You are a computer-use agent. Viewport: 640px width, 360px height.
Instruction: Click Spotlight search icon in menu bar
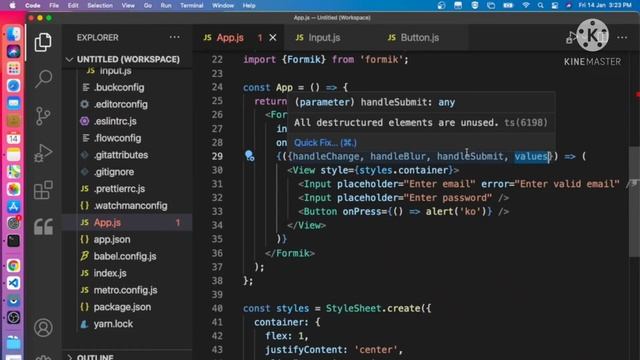(x=540, y=5)
